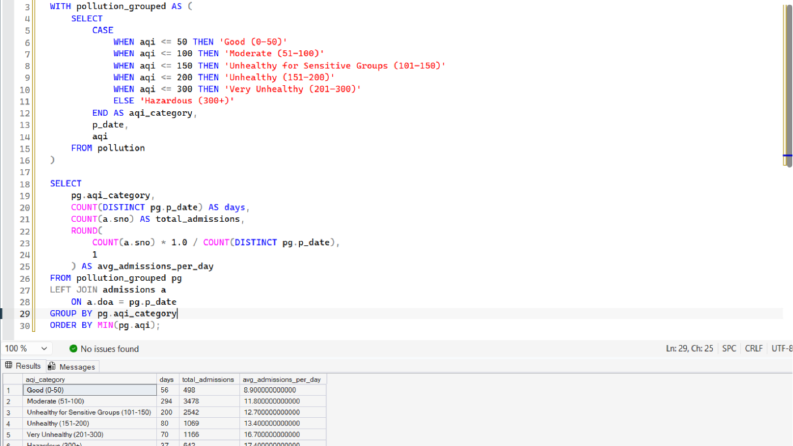
Task: Click ') AS avg_admissions_per_day' code line
Action: (x=142, y=266)
